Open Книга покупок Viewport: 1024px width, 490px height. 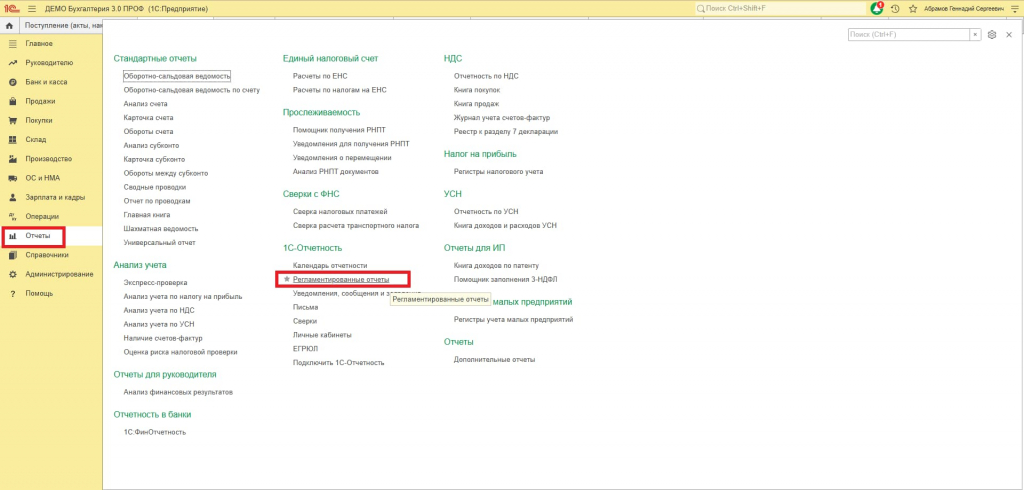477,90
